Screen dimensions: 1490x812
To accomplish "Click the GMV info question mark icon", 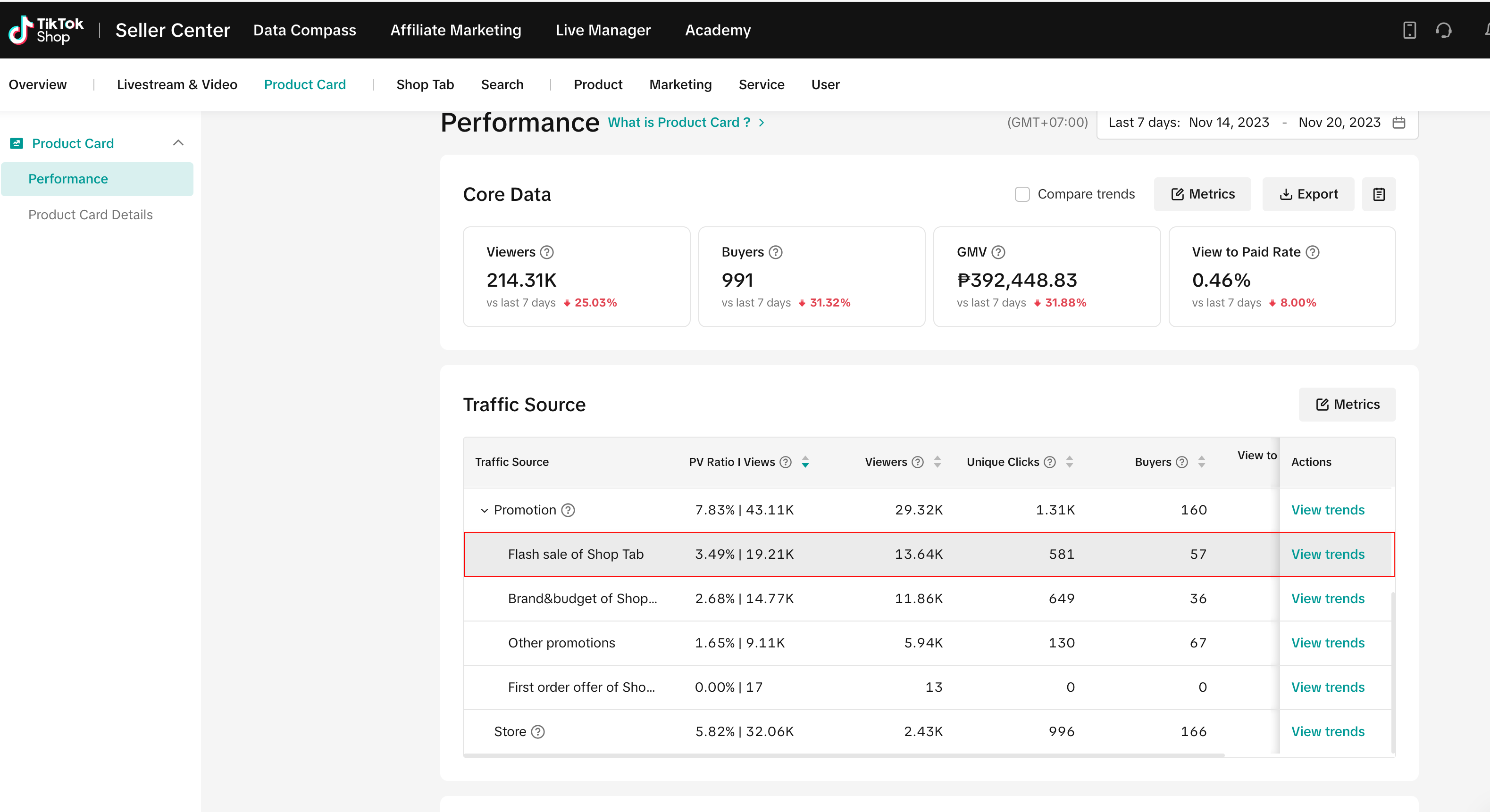I will click(x=998, y=252).
